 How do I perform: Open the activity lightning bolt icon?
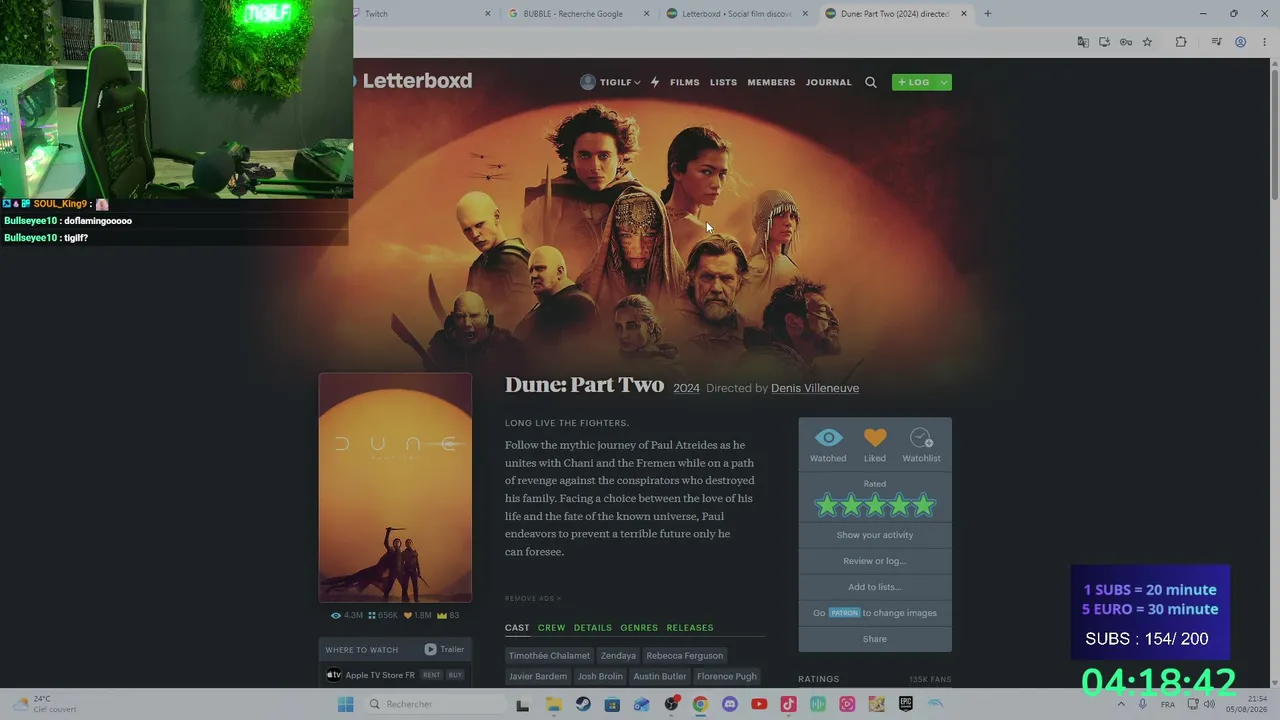coord(655,82)
